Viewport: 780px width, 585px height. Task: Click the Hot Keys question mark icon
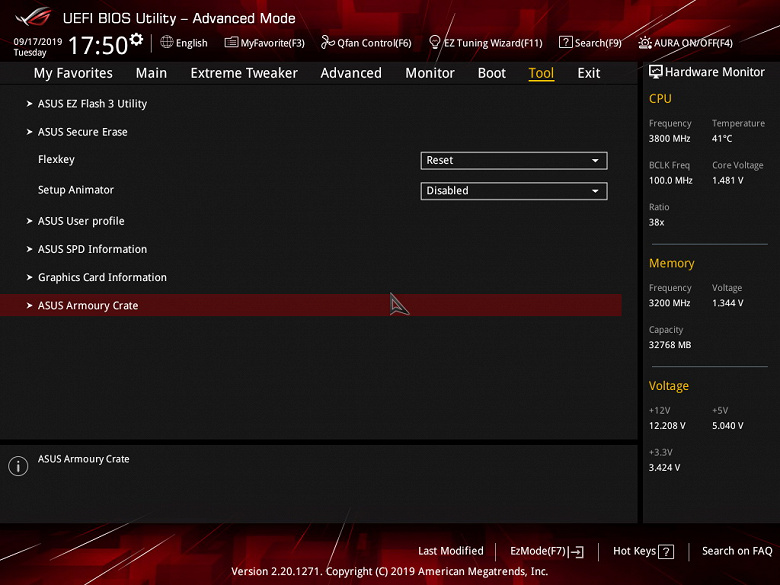pos(666,552)
